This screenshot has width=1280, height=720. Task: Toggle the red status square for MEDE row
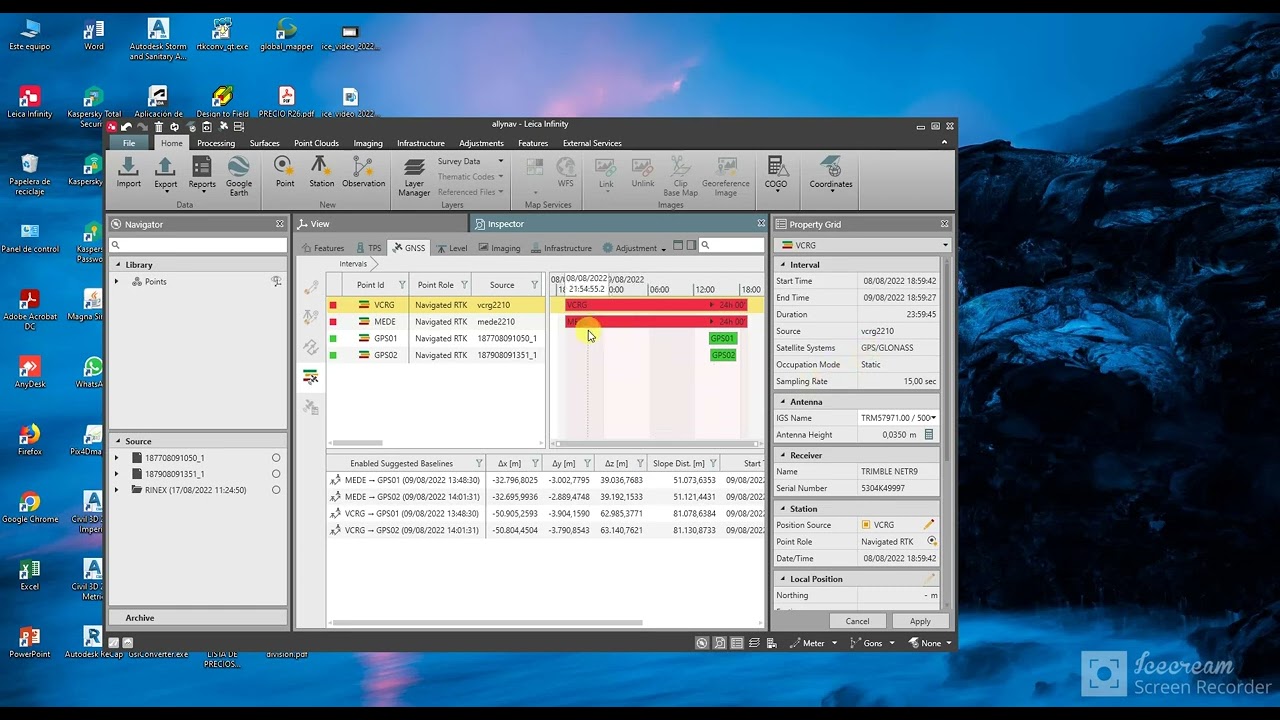click(x=333, y=322)
